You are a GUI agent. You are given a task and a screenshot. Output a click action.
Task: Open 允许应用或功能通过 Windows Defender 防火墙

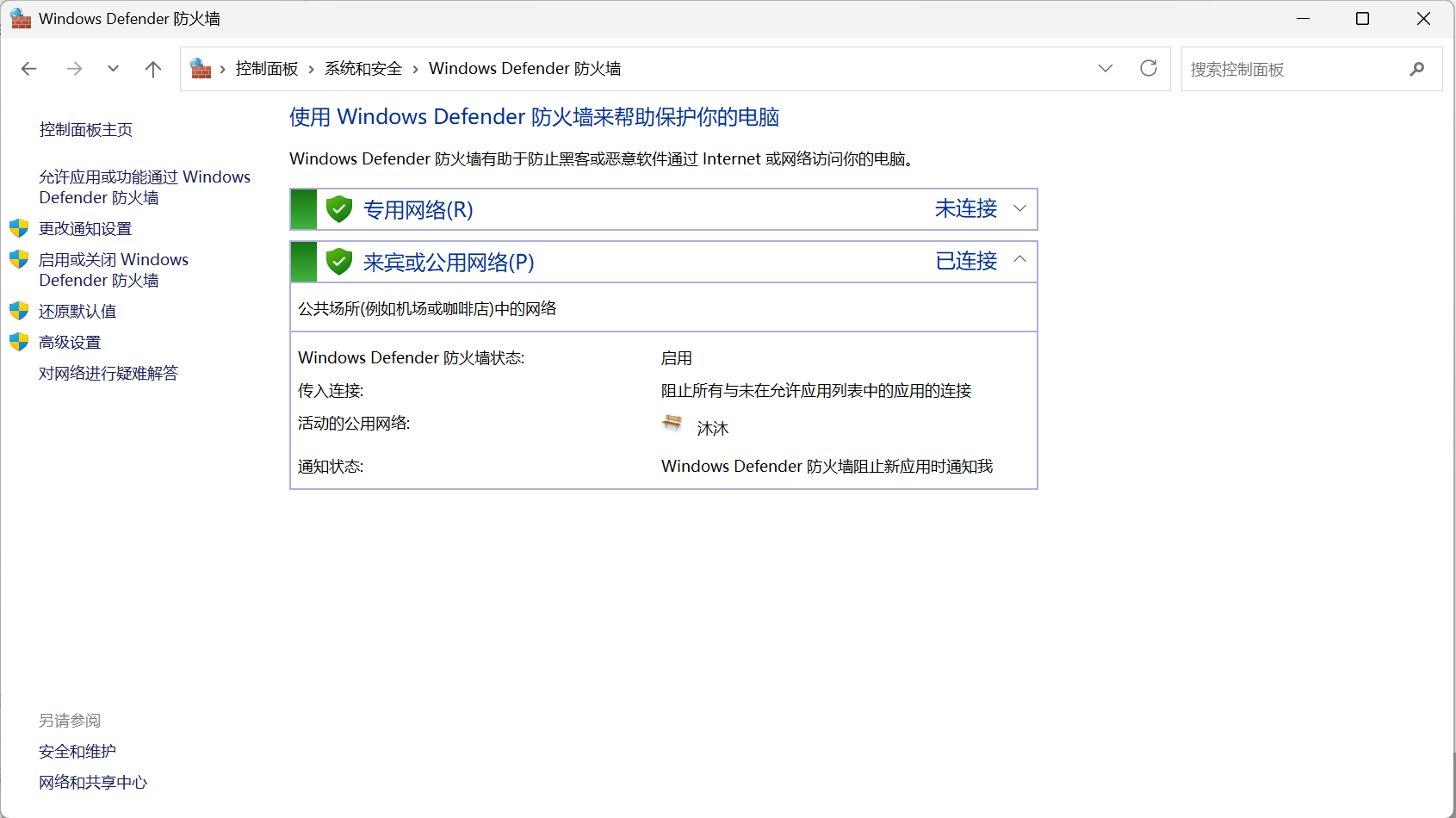[145, 187]
